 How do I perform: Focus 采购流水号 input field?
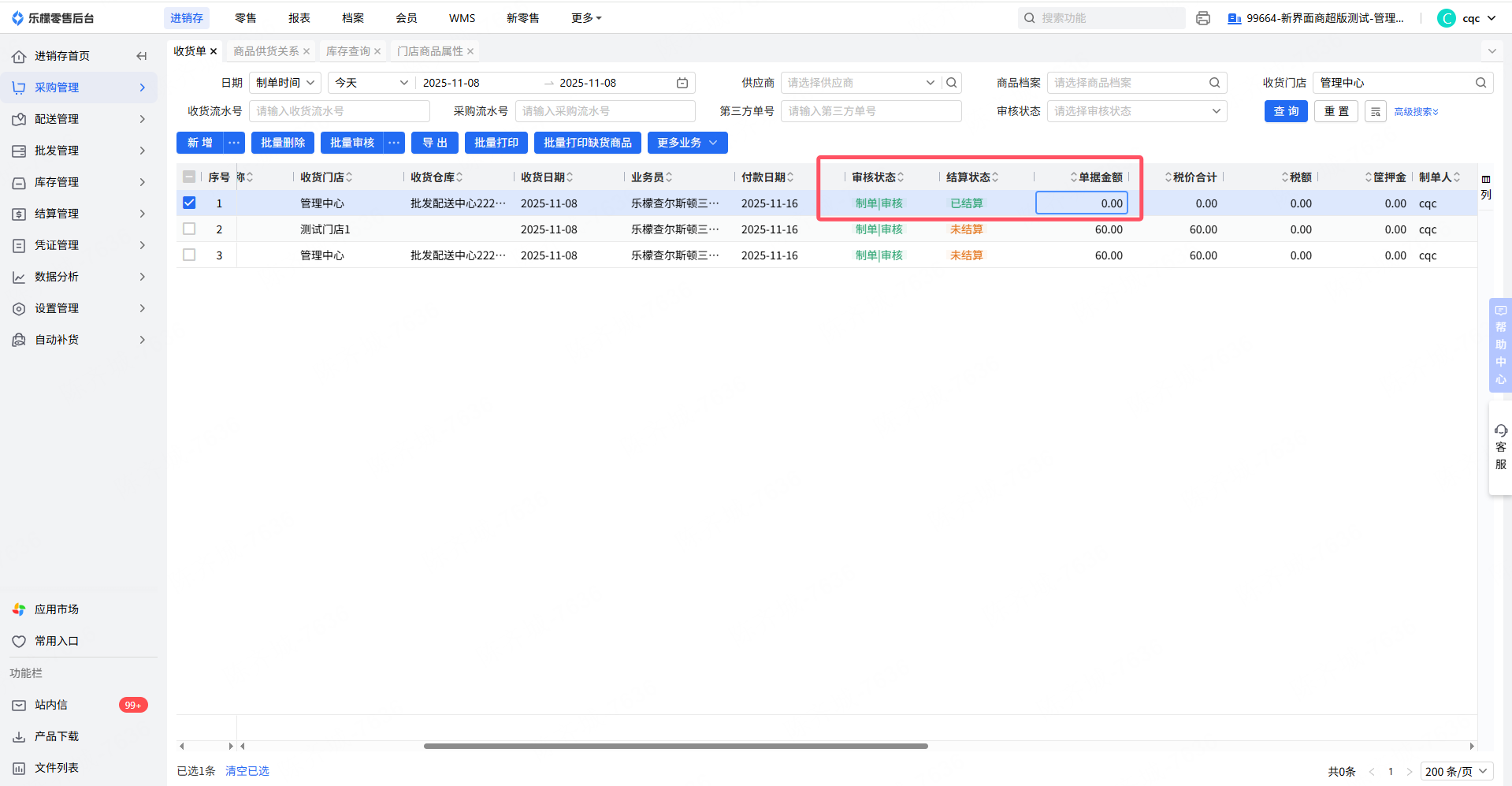[605, 111]
